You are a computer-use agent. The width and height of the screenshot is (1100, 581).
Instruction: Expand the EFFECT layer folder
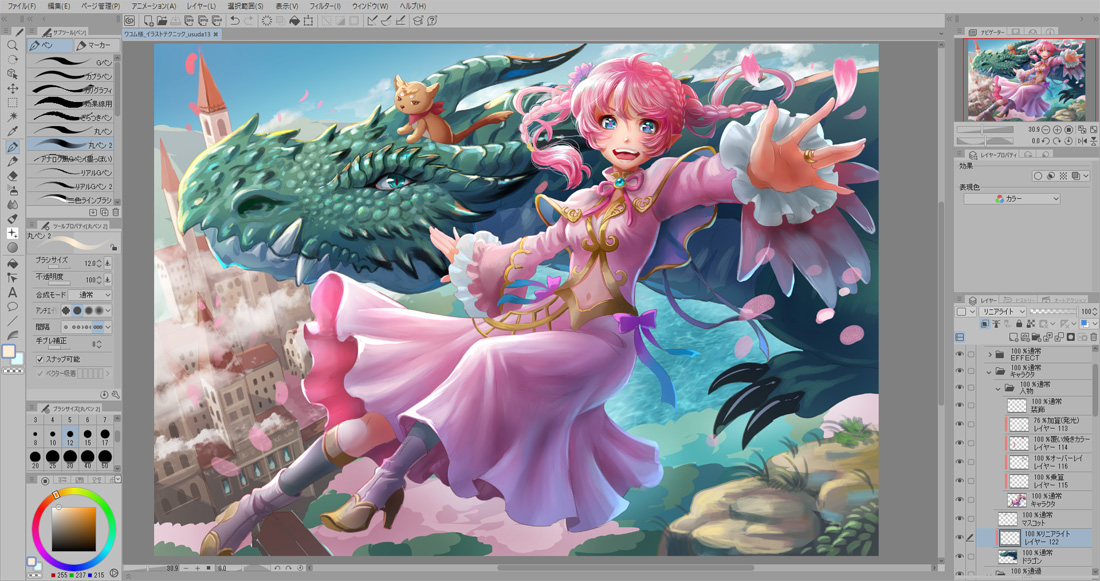click(x=990, y=354)
